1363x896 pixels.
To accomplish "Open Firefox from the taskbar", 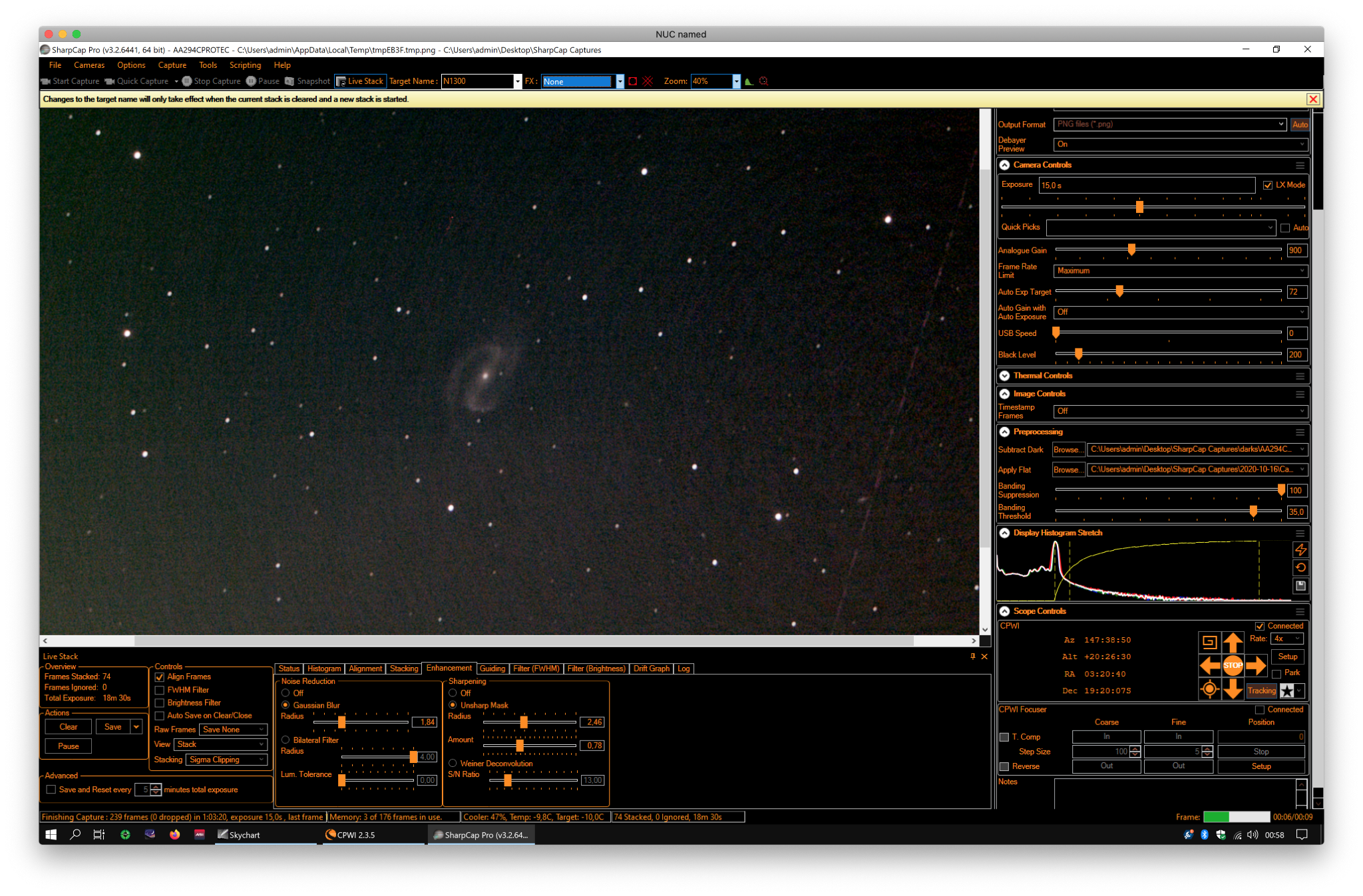I will (x=175, y=835).
